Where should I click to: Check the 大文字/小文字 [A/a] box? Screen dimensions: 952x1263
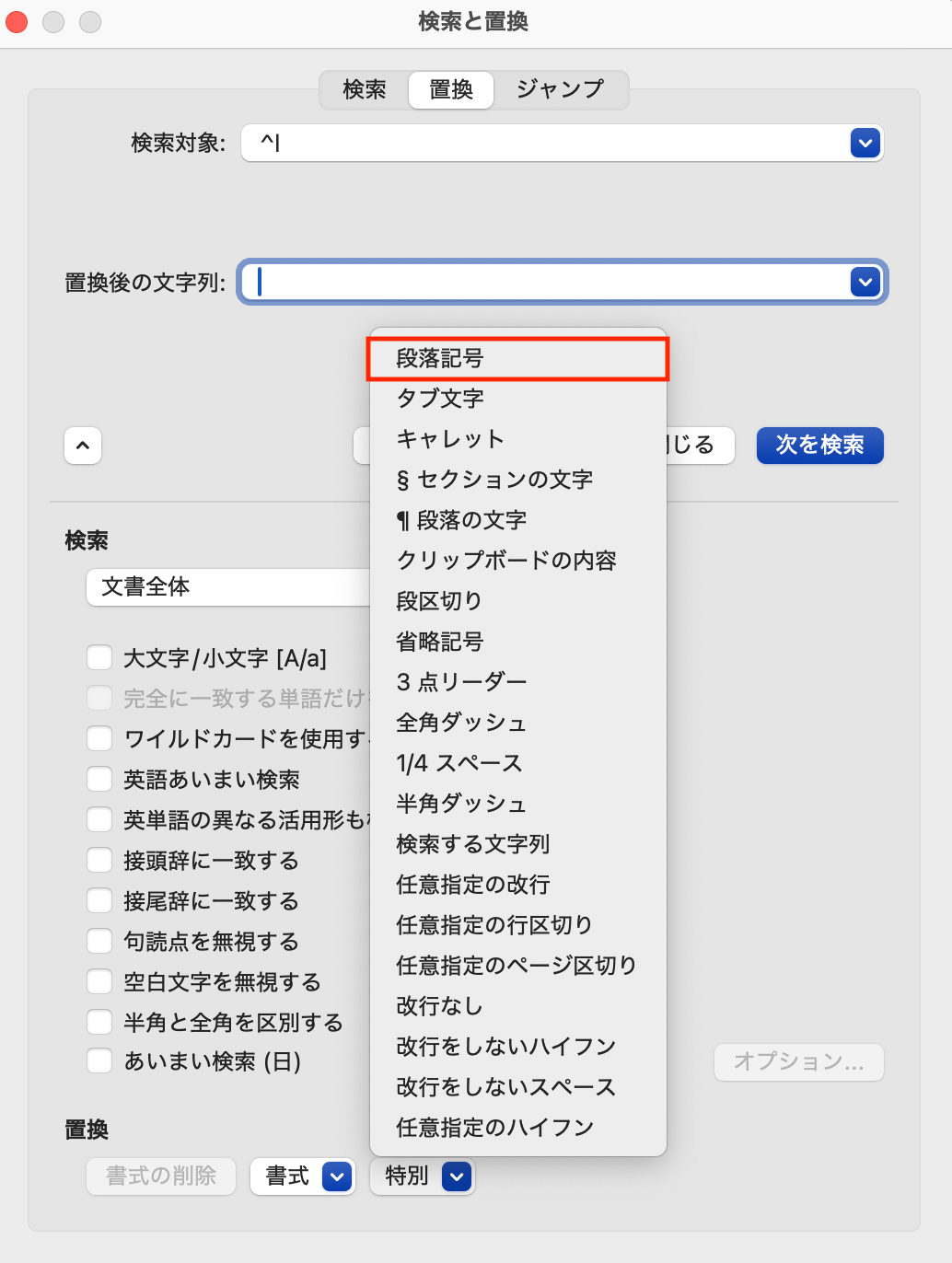[99, 656]
